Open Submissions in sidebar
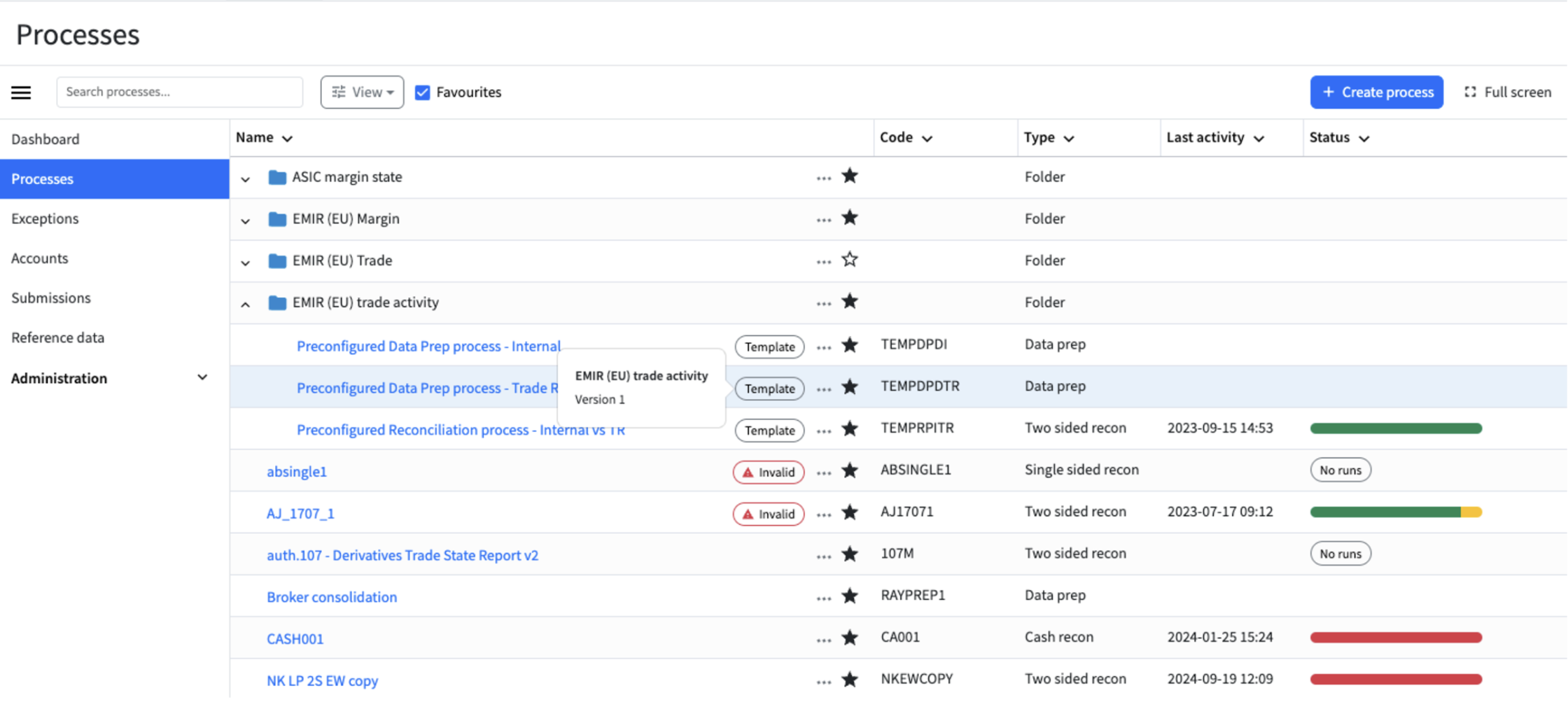 pyautogui.click(x=115, y=297)
